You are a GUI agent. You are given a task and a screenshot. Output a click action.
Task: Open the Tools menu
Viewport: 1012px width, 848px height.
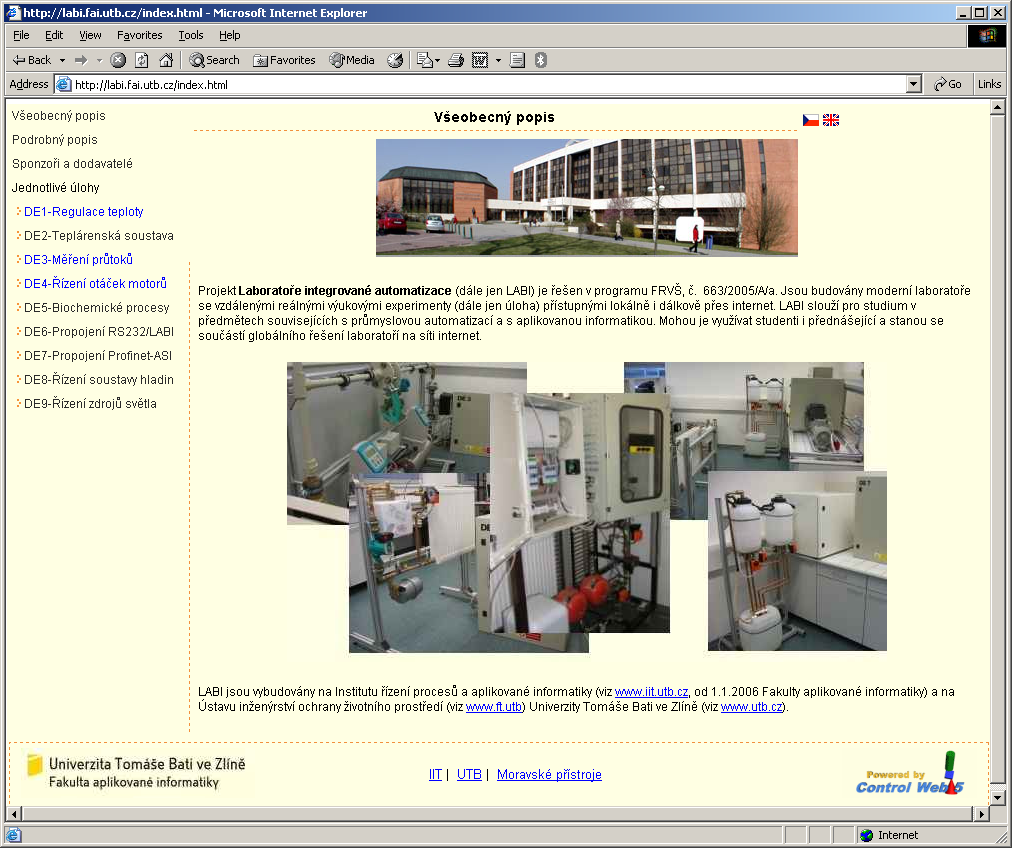[190, 35]
